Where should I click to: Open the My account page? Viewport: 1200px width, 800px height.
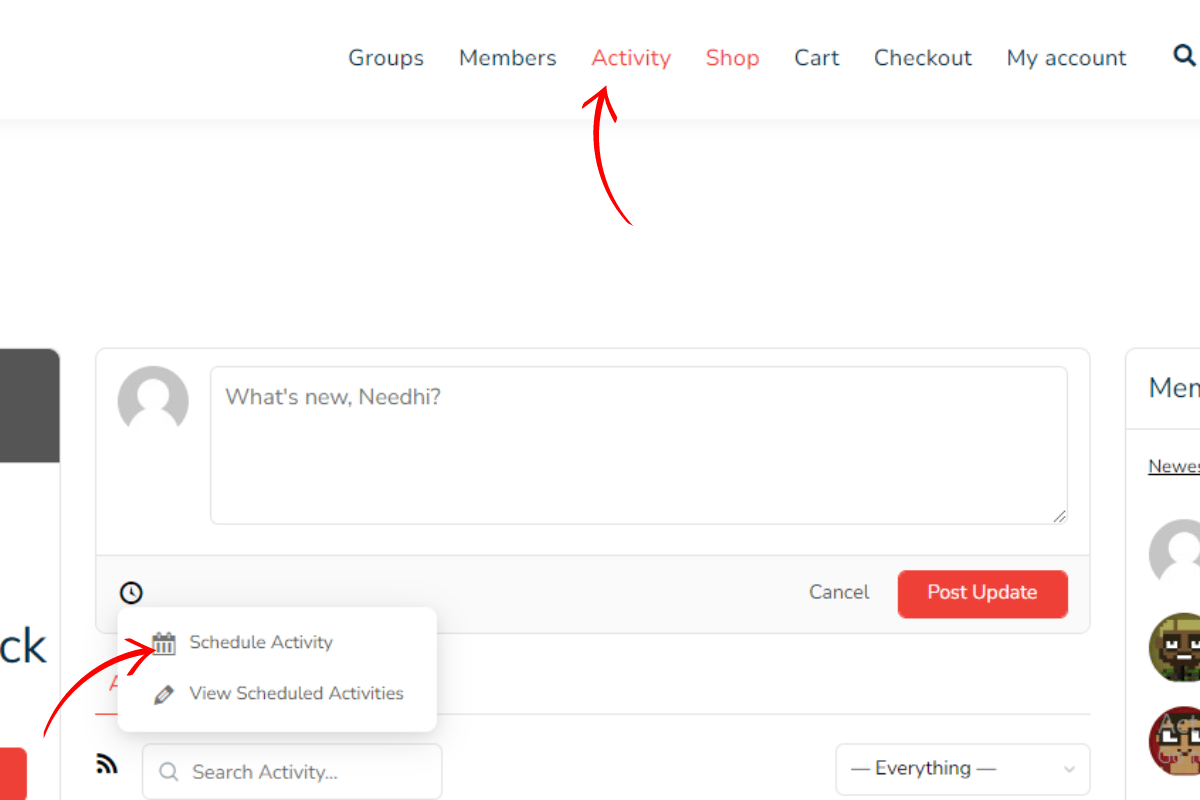pyautogui.click(x=1066, y=58)
